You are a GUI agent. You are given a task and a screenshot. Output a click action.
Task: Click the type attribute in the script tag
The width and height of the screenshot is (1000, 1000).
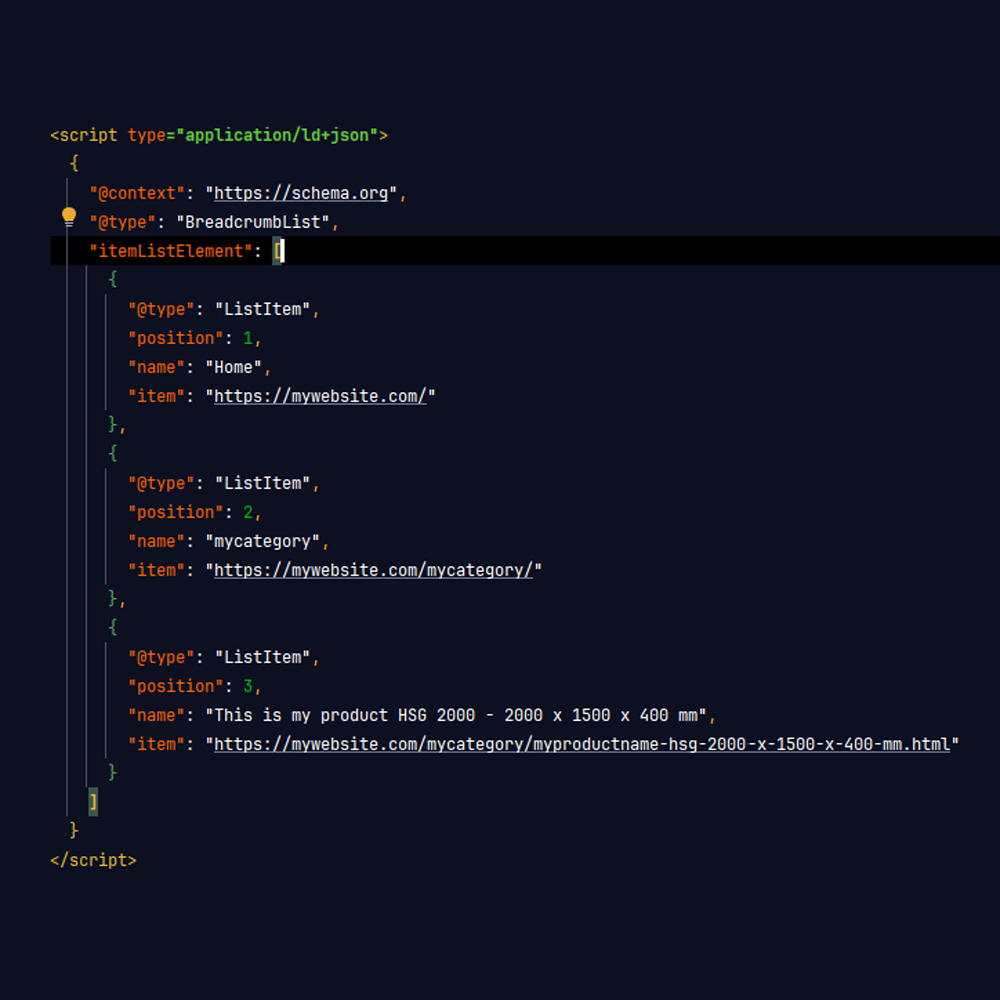pyautogui.click(x=147, y=135)
